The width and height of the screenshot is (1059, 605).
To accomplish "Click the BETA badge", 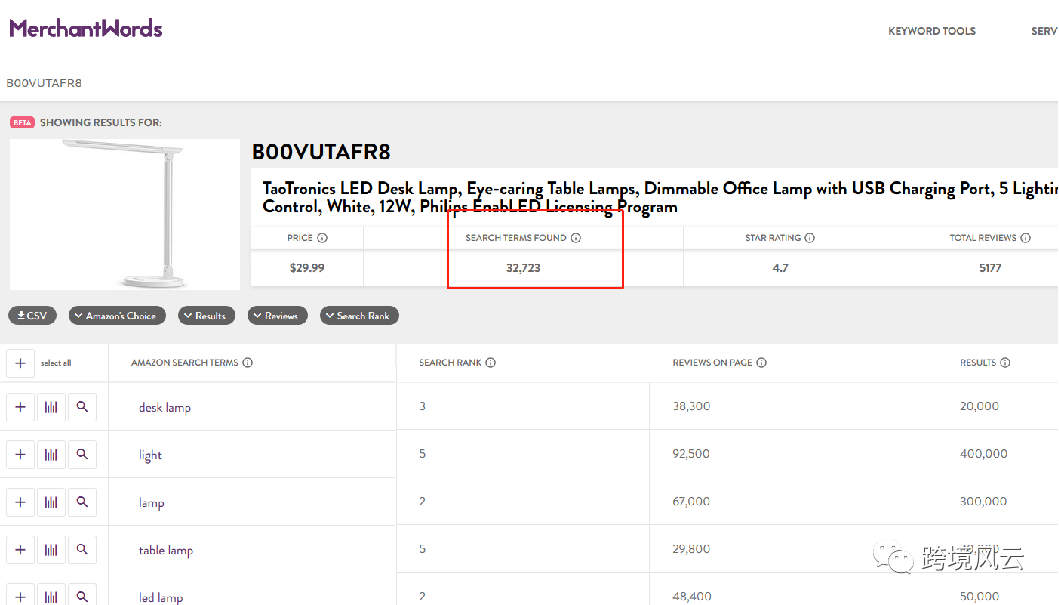I will click(22, 122).
